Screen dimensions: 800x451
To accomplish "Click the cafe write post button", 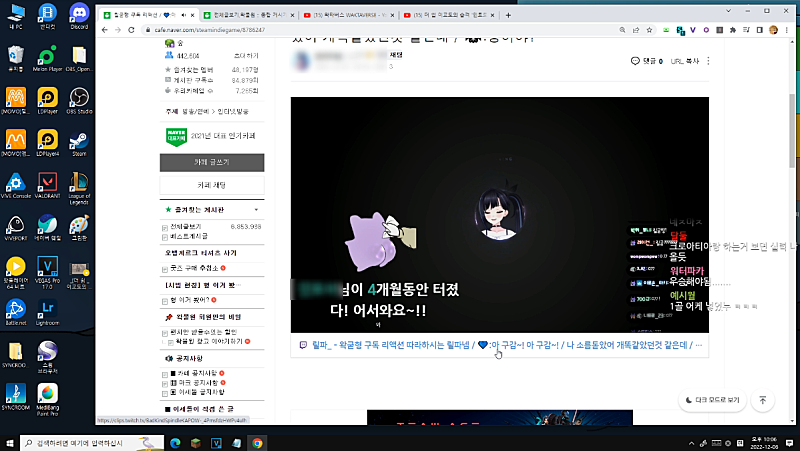I will pyautogui.click(x=212, y=162).
